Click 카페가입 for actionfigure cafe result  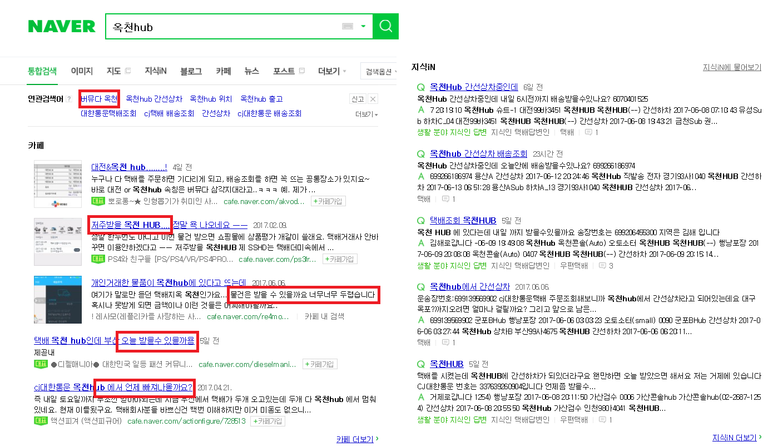pyautogui.click(x=267, y=421)
